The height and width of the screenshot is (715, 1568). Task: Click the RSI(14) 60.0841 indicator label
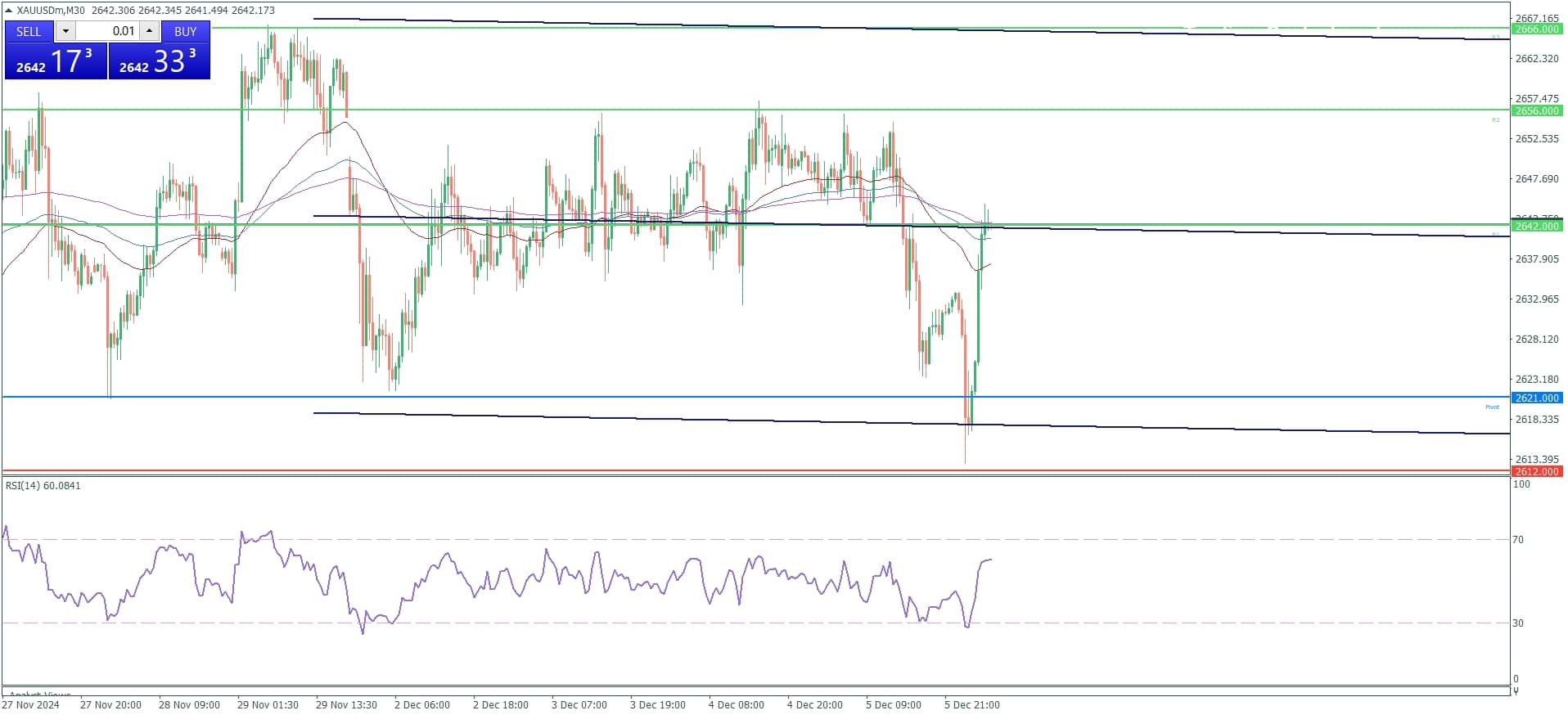coord(43,486)
